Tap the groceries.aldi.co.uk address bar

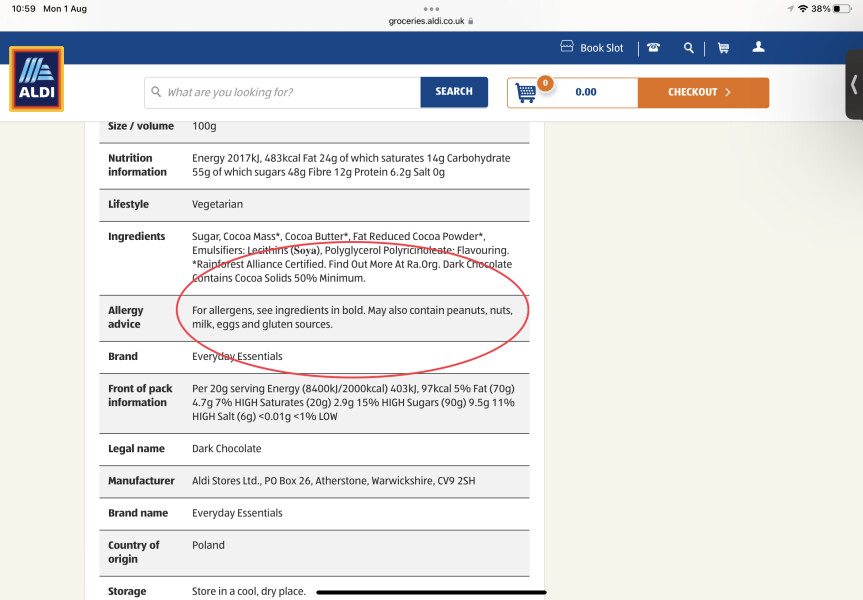431,21
